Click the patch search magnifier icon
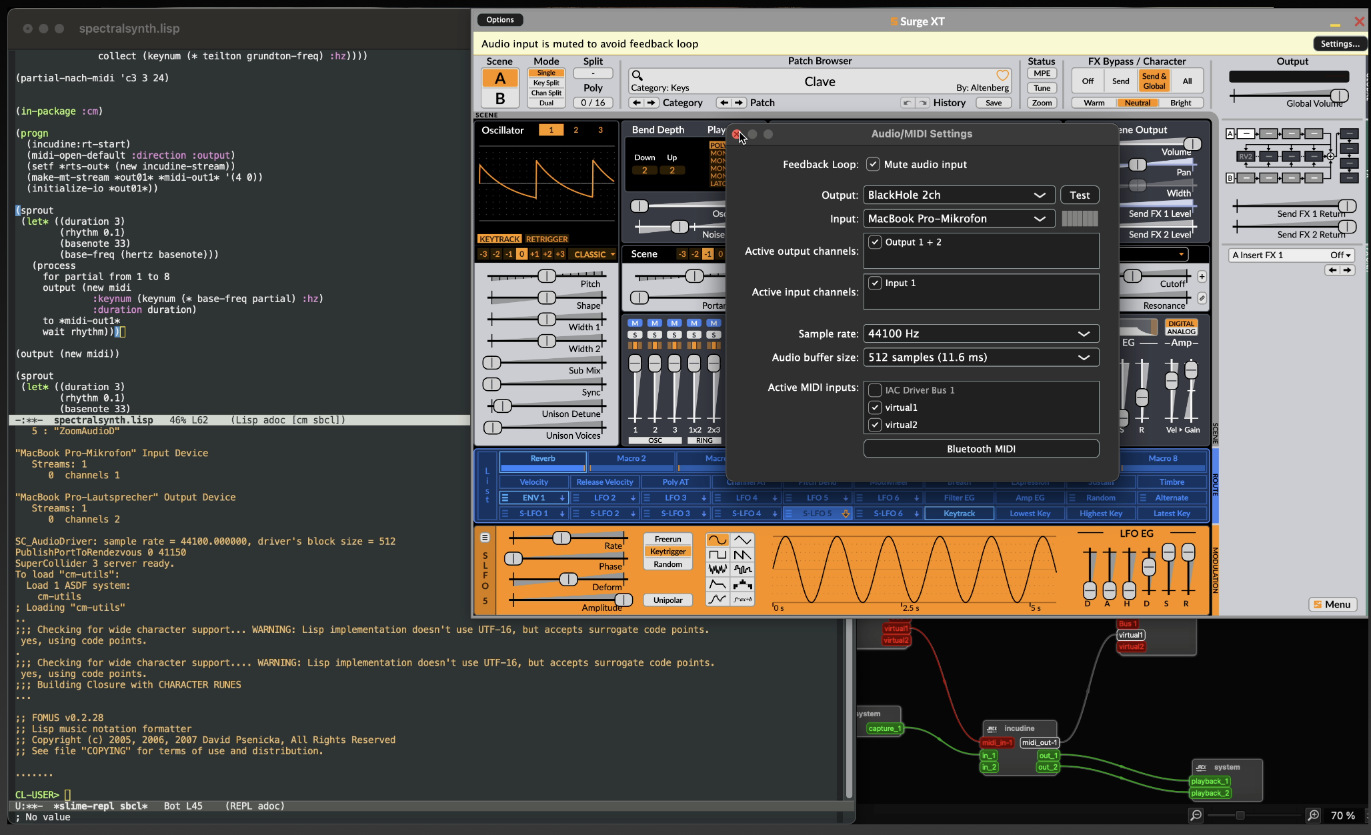Viewport: 1371px width, 835px height. 637,75
